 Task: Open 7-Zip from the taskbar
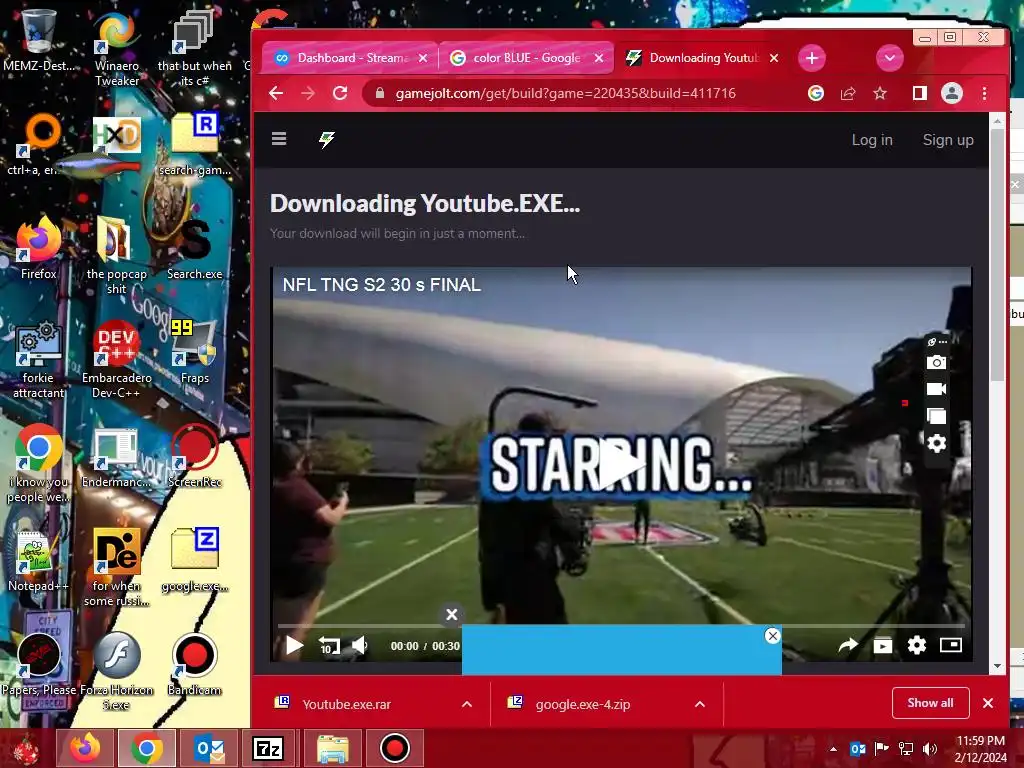pyautogui.click(x=268, y=748)
